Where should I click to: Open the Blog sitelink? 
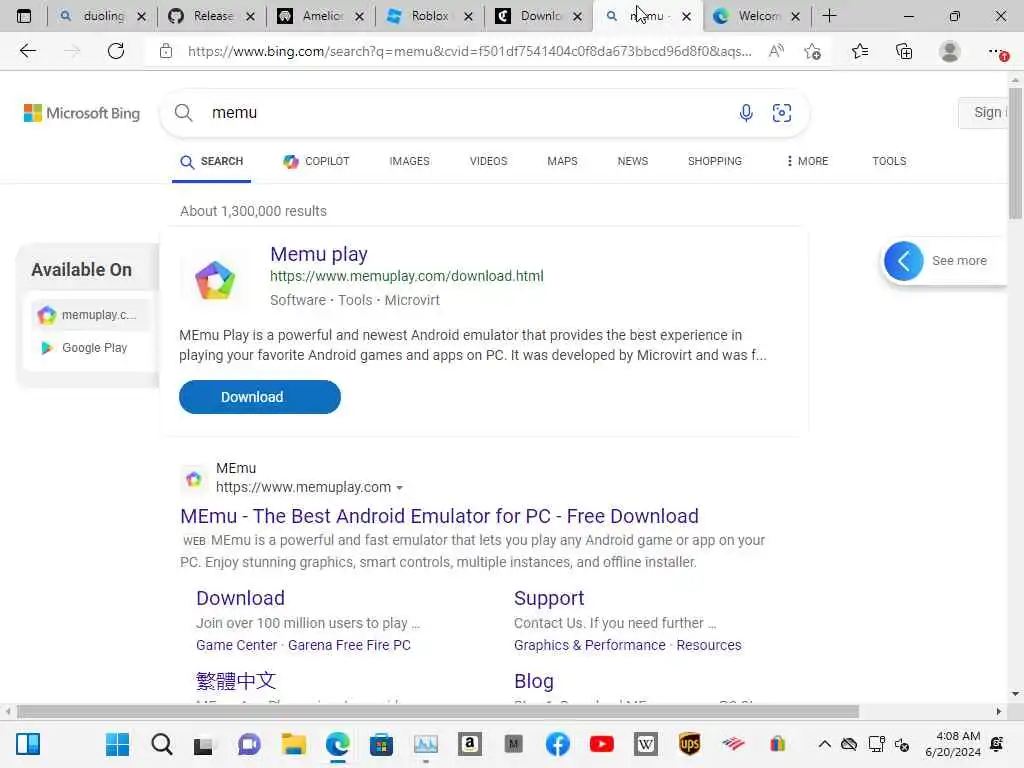(x=534, y=681)
